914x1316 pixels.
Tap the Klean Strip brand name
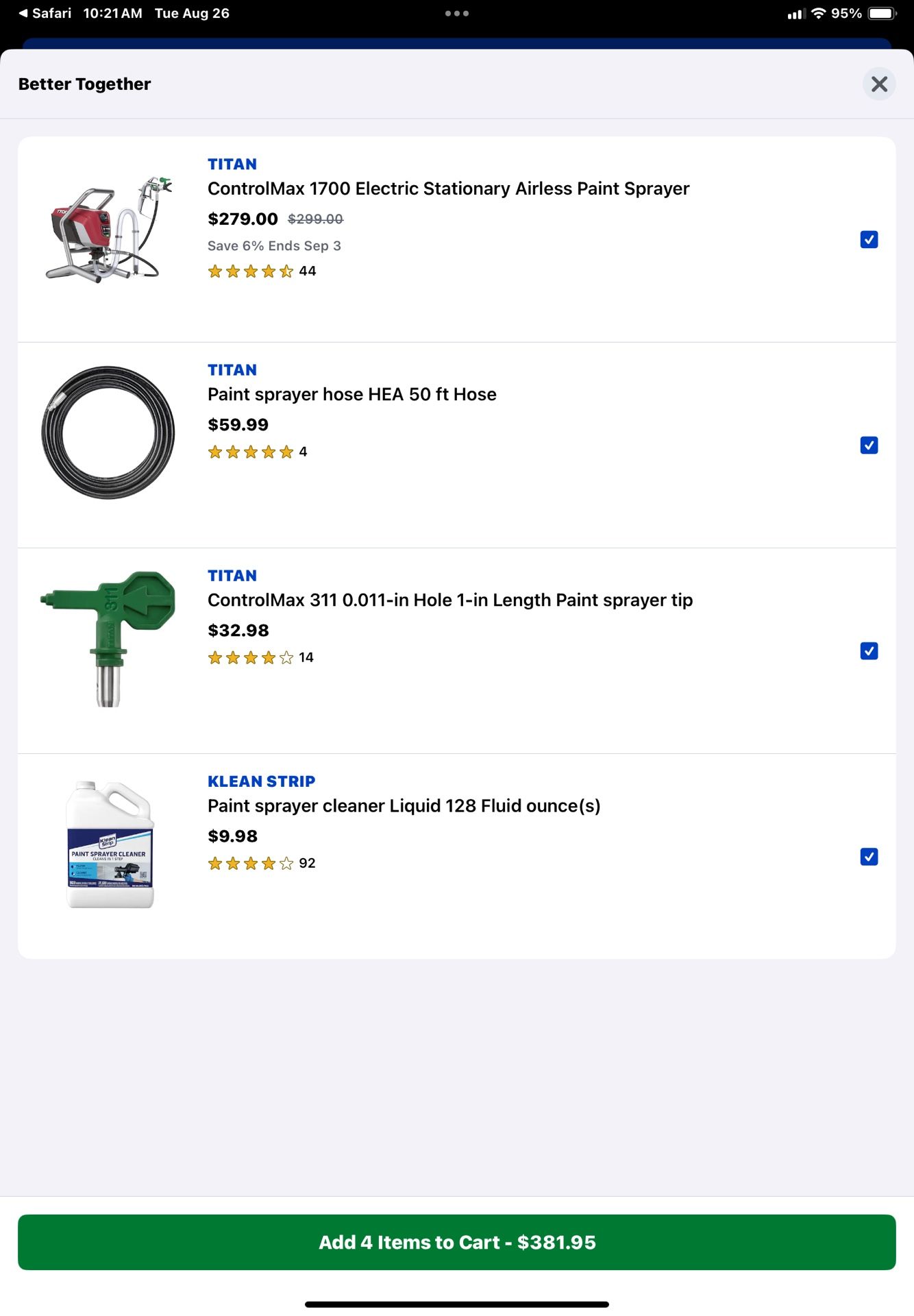tap(261, 781)
